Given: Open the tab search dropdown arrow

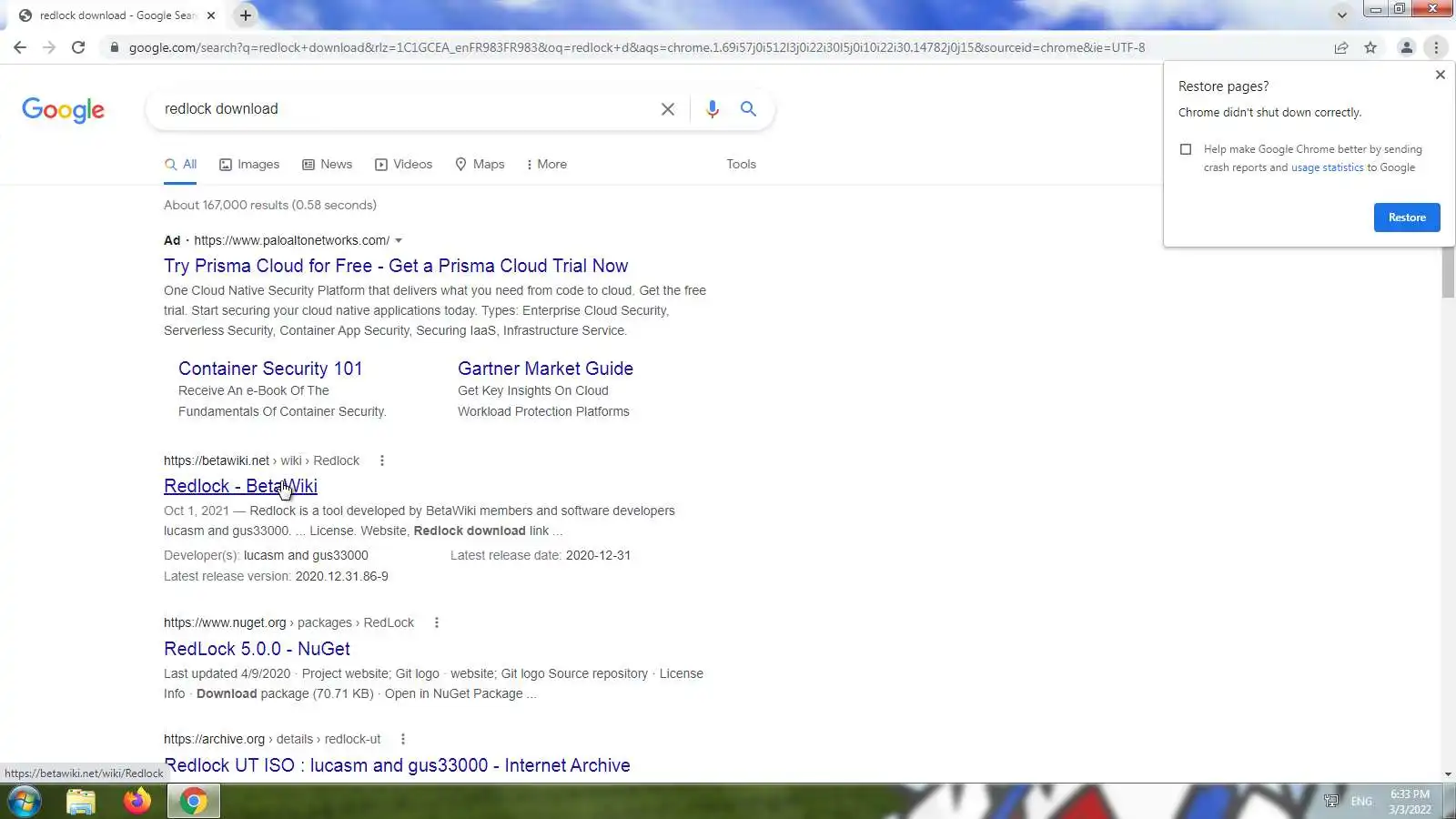Looking at the screenshot, I should click(x=1341, y=15).
